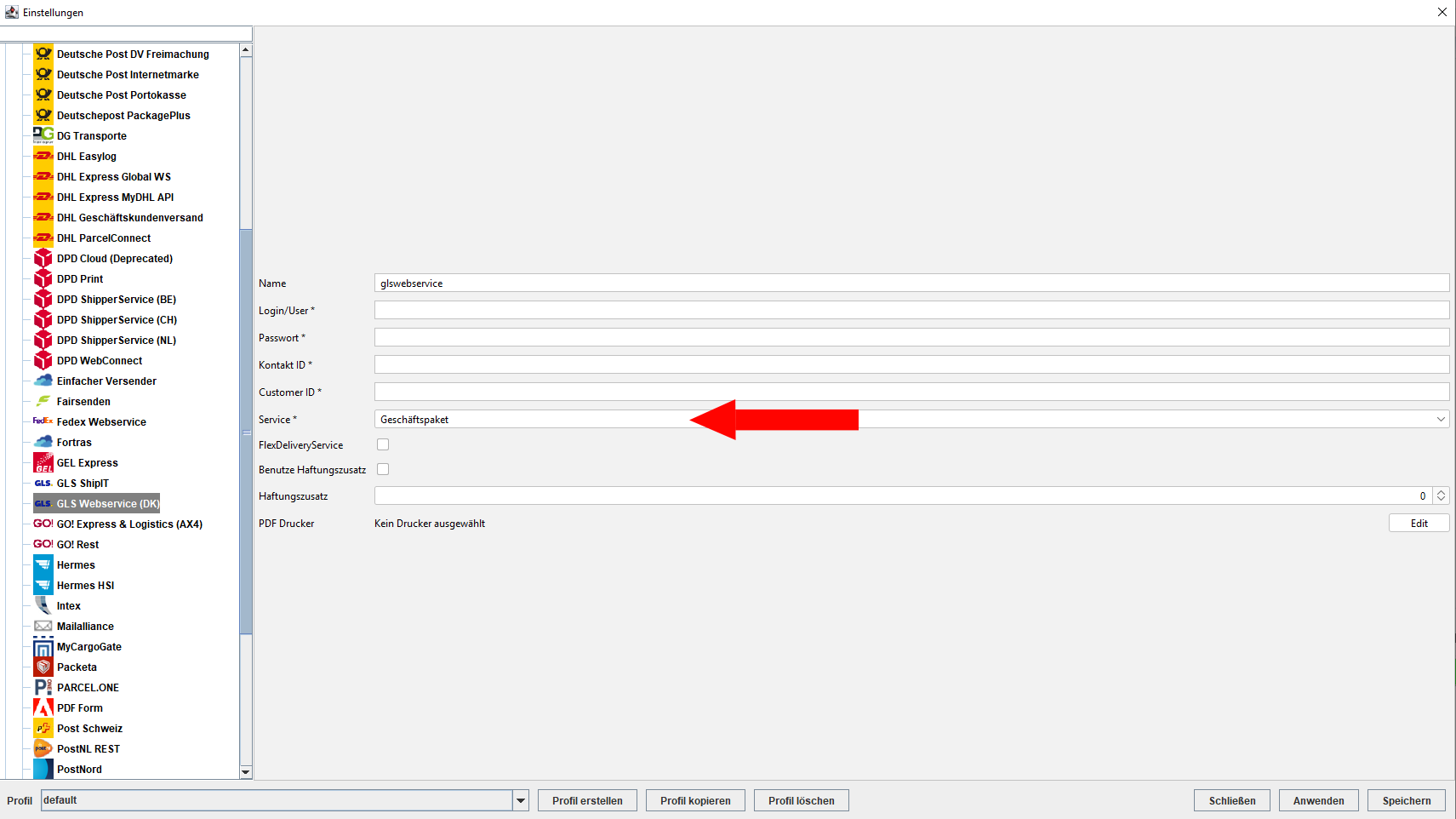The height and width of the screenshot is (819, 1456).
Task: Click the Hermes blue icon
Action: 43,564
